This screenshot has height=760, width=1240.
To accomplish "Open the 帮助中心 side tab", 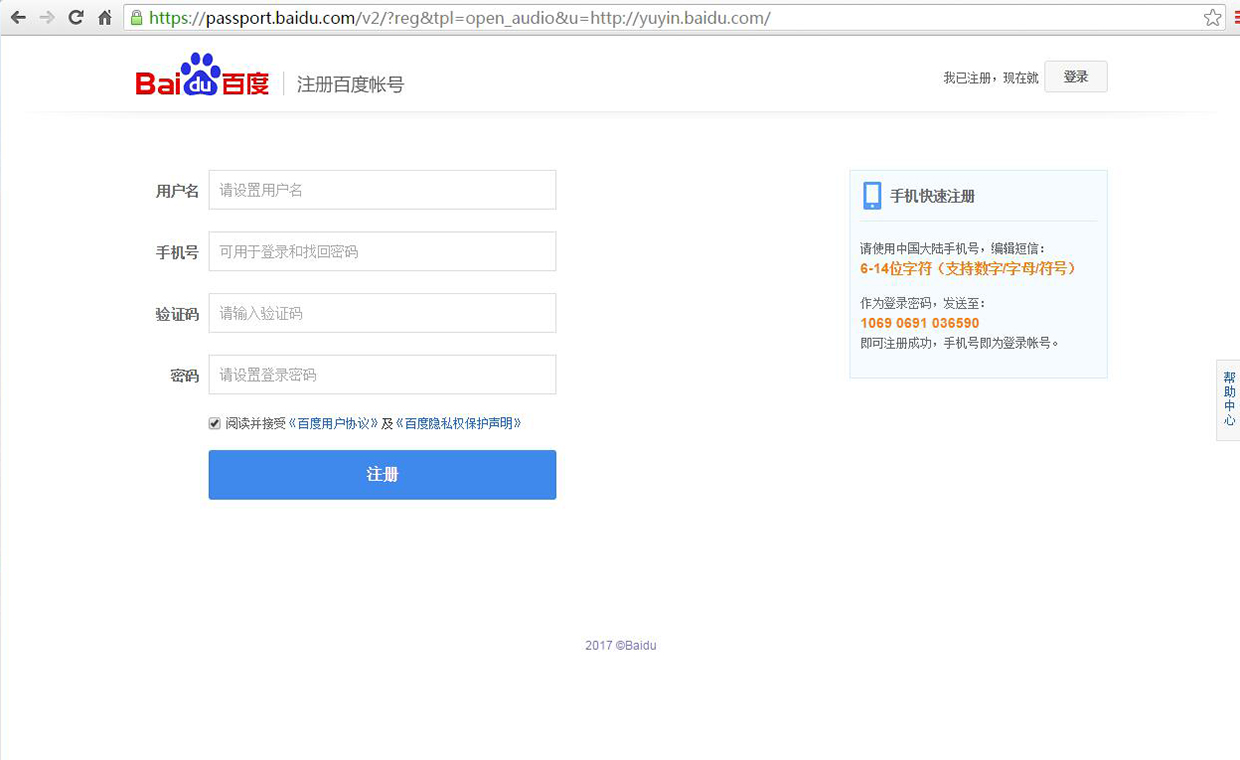I will tap(1229, 400).
